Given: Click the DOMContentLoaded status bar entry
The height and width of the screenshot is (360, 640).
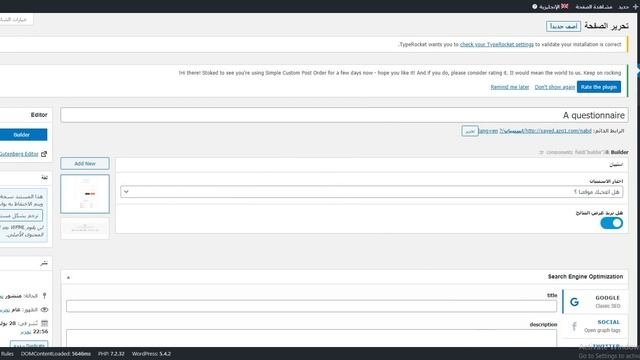Looking at the screenshot, I should (x=56, y=354).
